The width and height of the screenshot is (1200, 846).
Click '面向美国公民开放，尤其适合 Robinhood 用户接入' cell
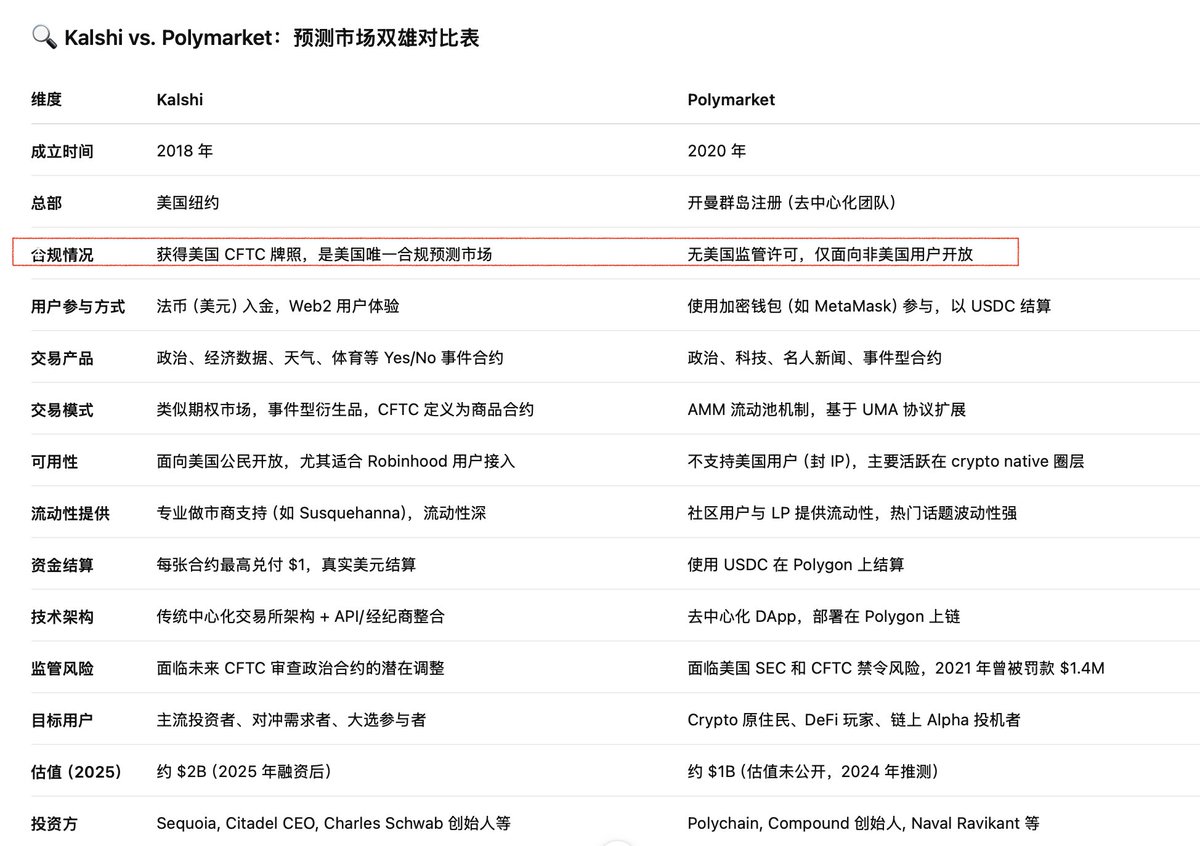[336, 462]
